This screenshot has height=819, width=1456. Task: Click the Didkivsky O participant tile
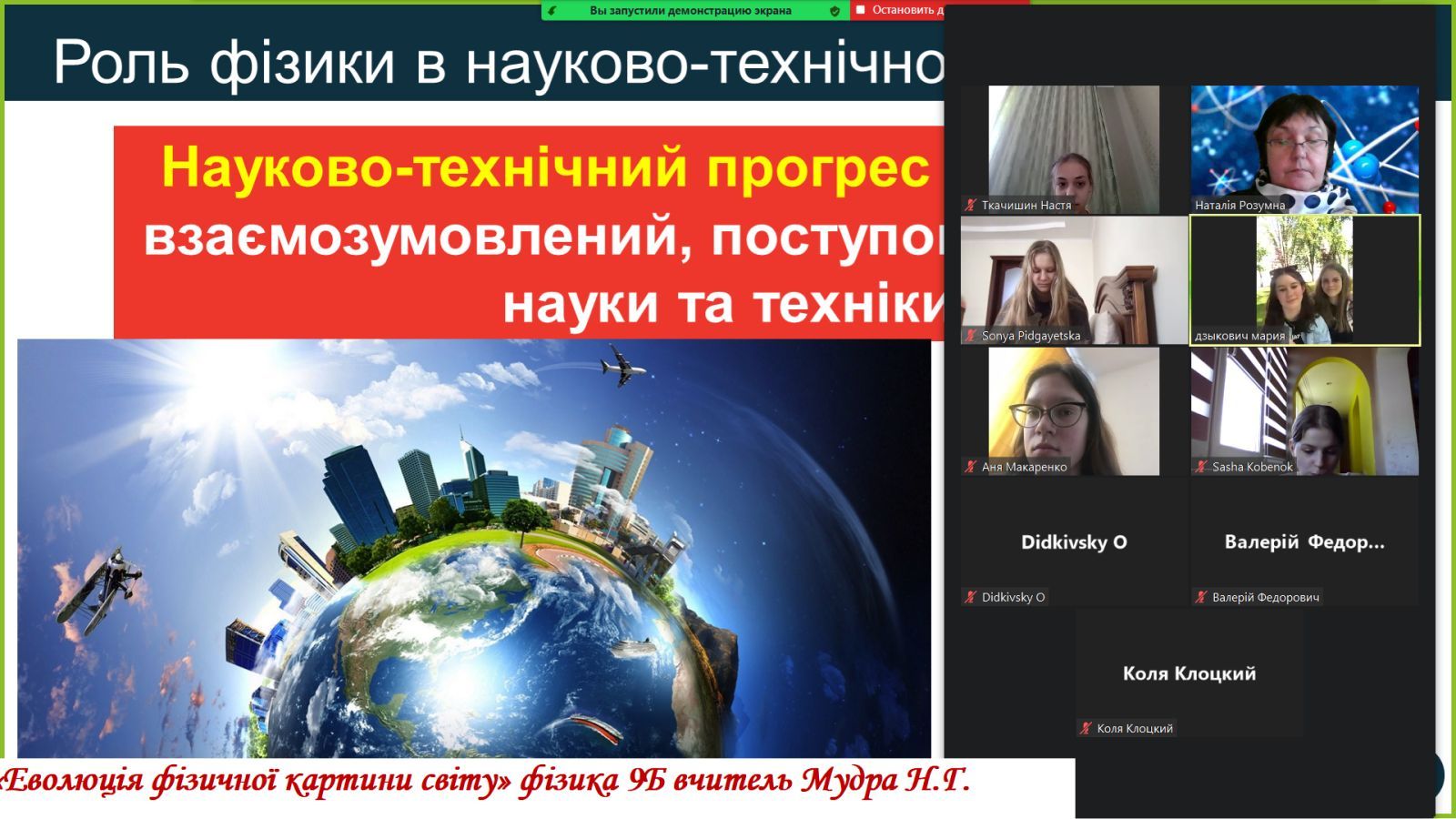pos(1074,541)
